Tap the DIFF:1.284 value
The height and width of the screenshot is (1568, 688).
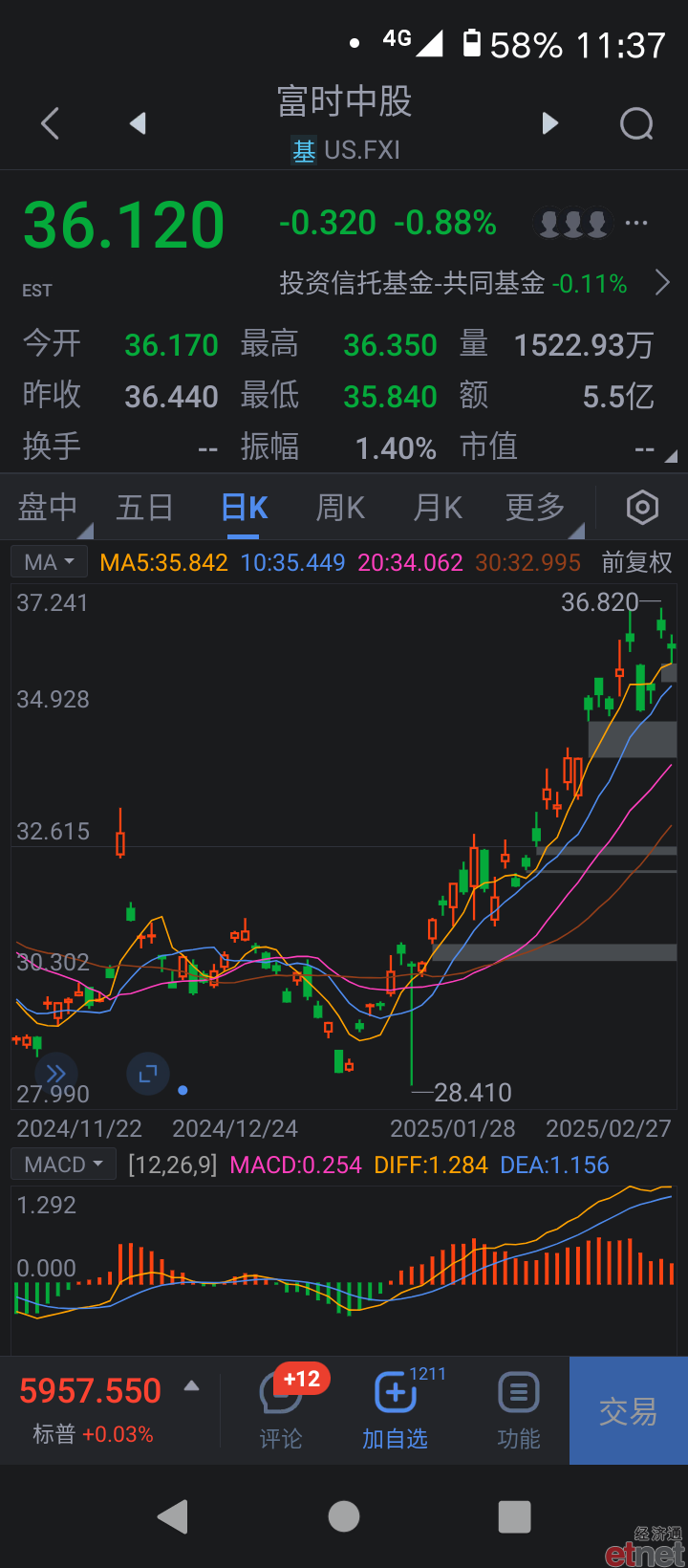(431, 1165)
